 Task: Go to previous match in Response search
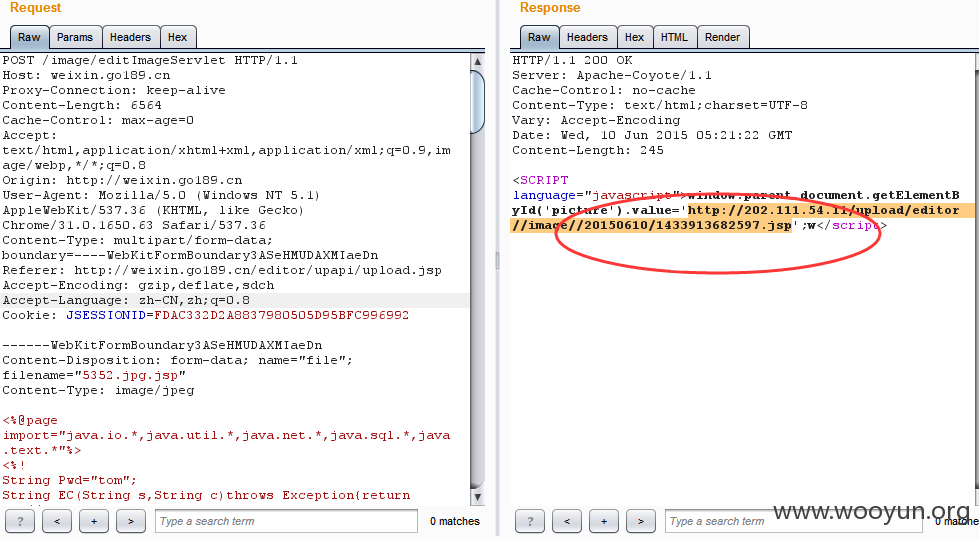pos(567,521)
